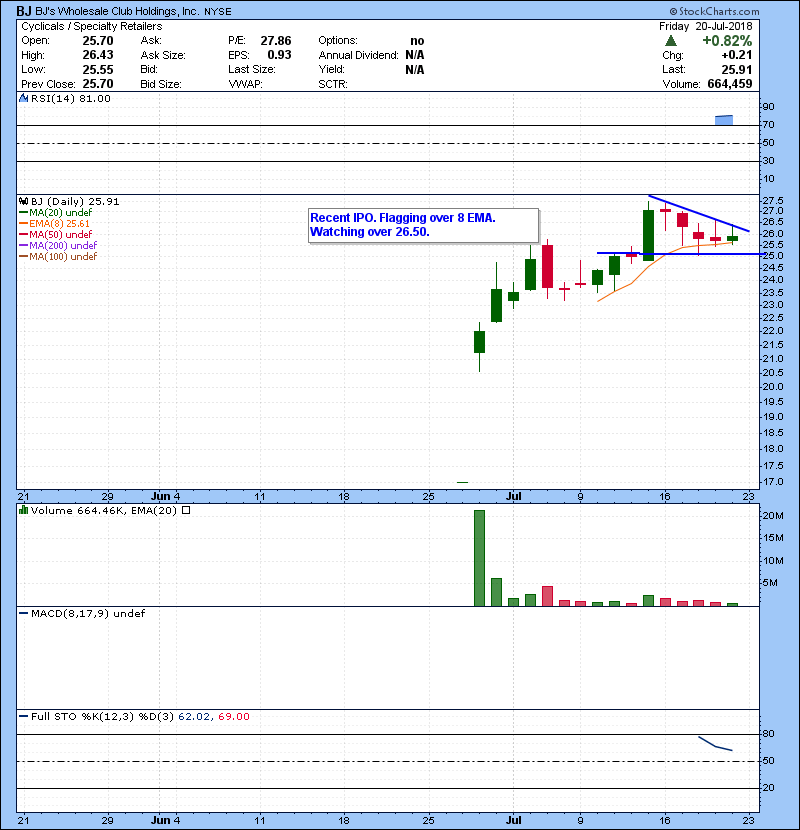800x830 pixels.
Task: Click the NYSE exchange label
Action: point(218,12)
